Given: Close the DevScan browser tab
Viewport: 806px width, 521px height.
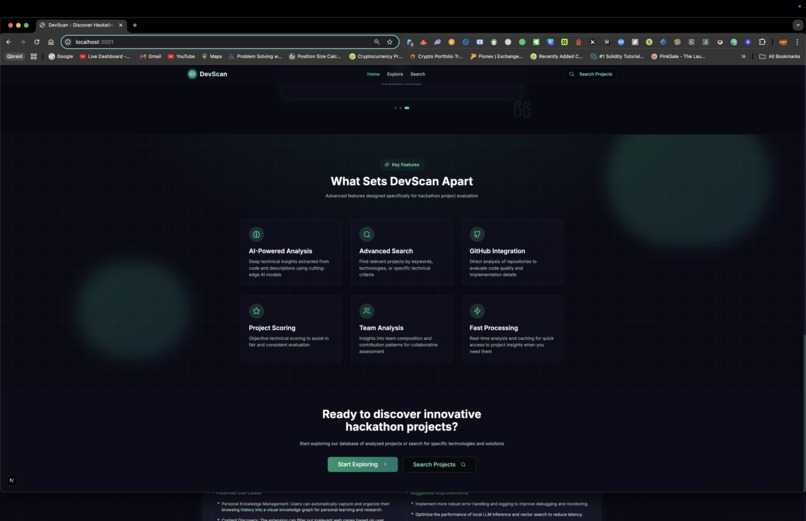Looking at the screenshot, I should click(121, 25).
